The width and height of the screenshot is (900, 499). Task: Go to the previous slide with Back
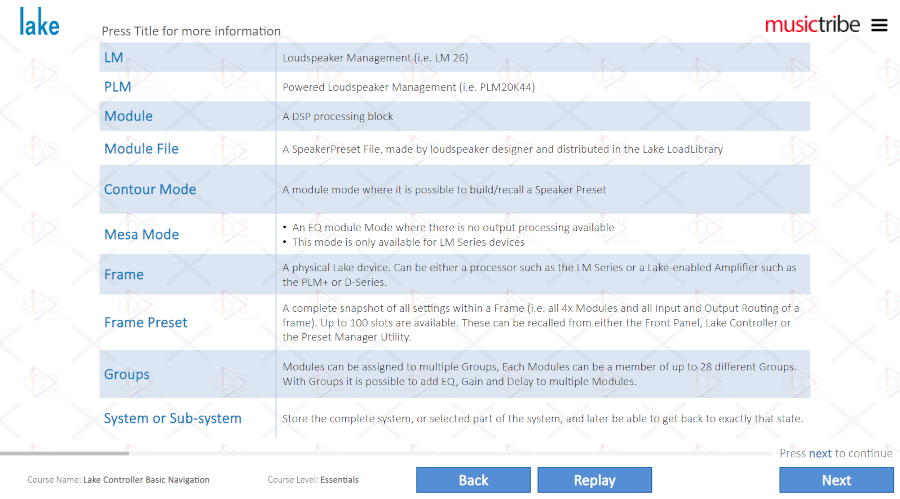point(474,480)
